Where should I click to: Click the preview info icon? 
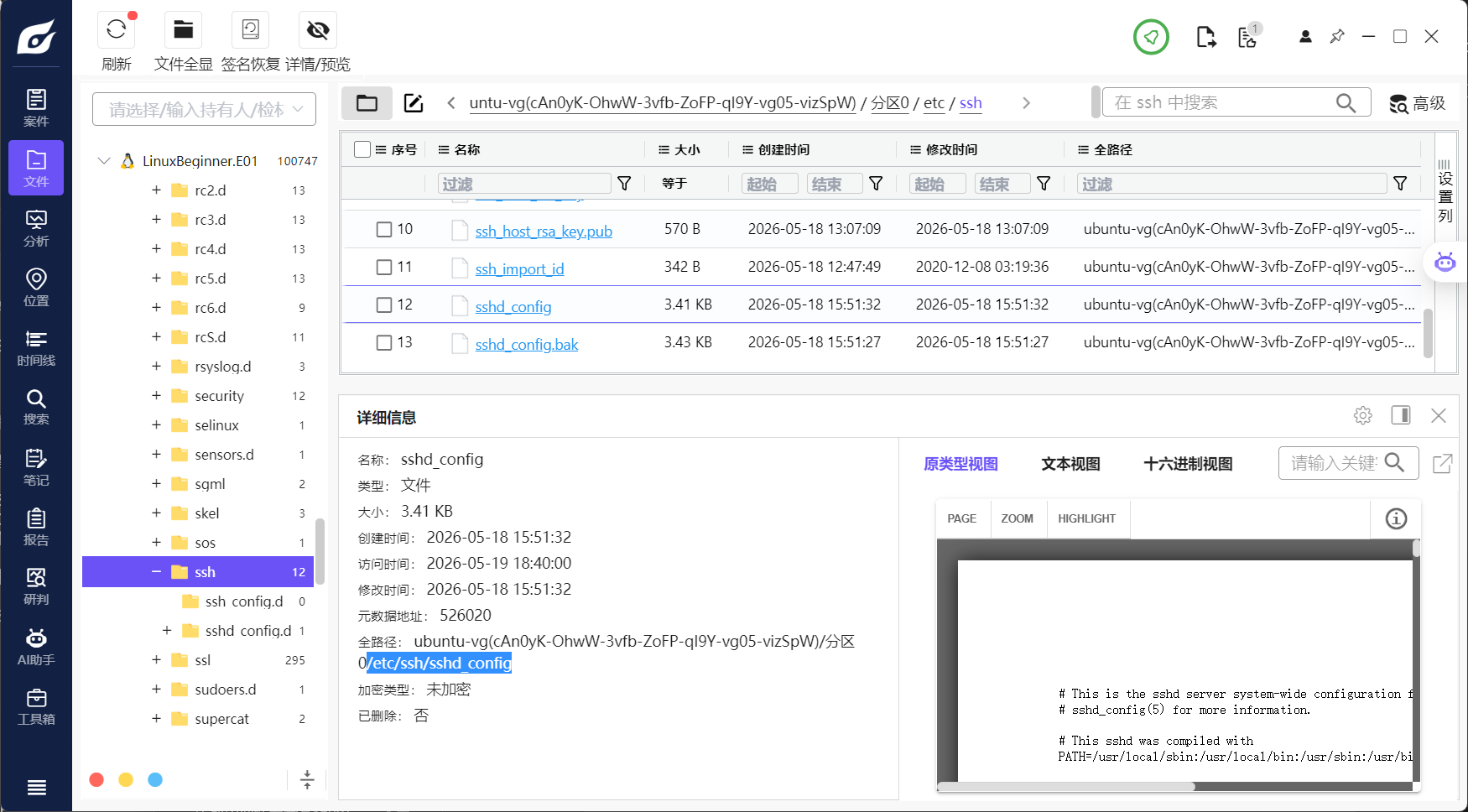coord(1396,518)
